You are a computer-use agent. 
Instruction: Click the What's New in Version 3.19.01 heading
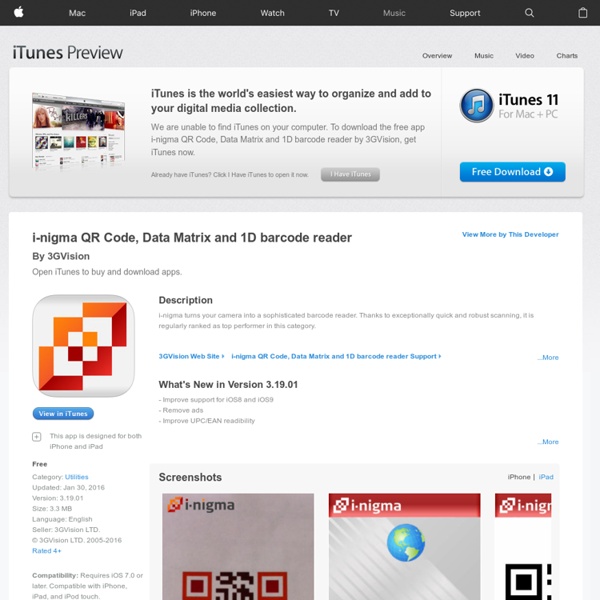click(228, 385)
